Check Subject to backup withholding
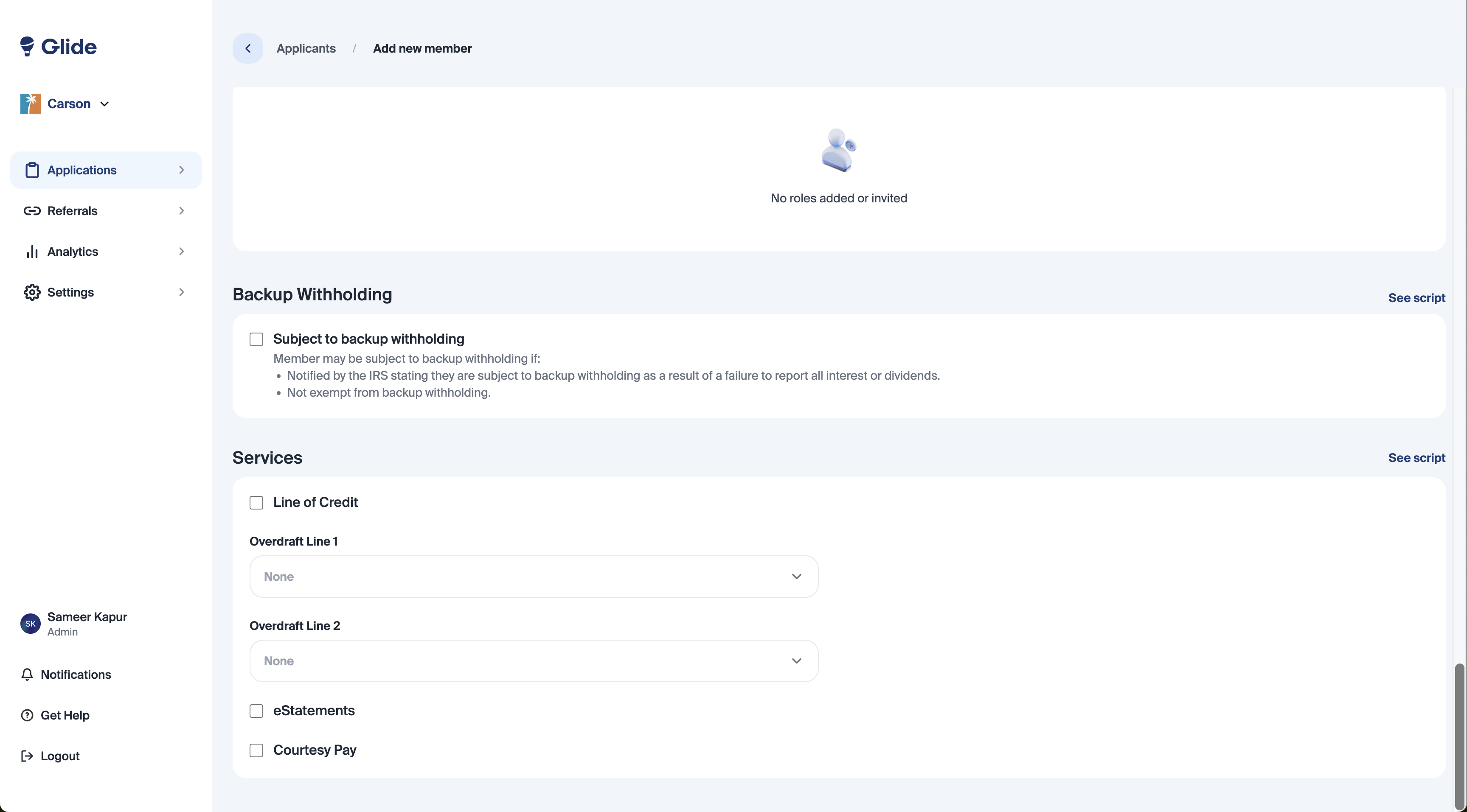This screenshot has width=1467, height=812. [256, 339]
